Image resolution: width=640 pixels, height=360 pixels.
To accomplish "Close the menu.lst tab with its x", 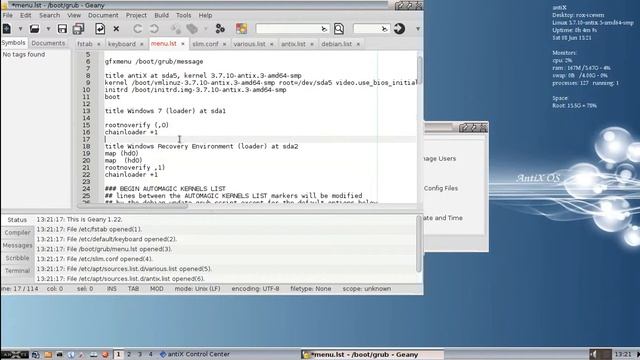I will click(182, 44).
